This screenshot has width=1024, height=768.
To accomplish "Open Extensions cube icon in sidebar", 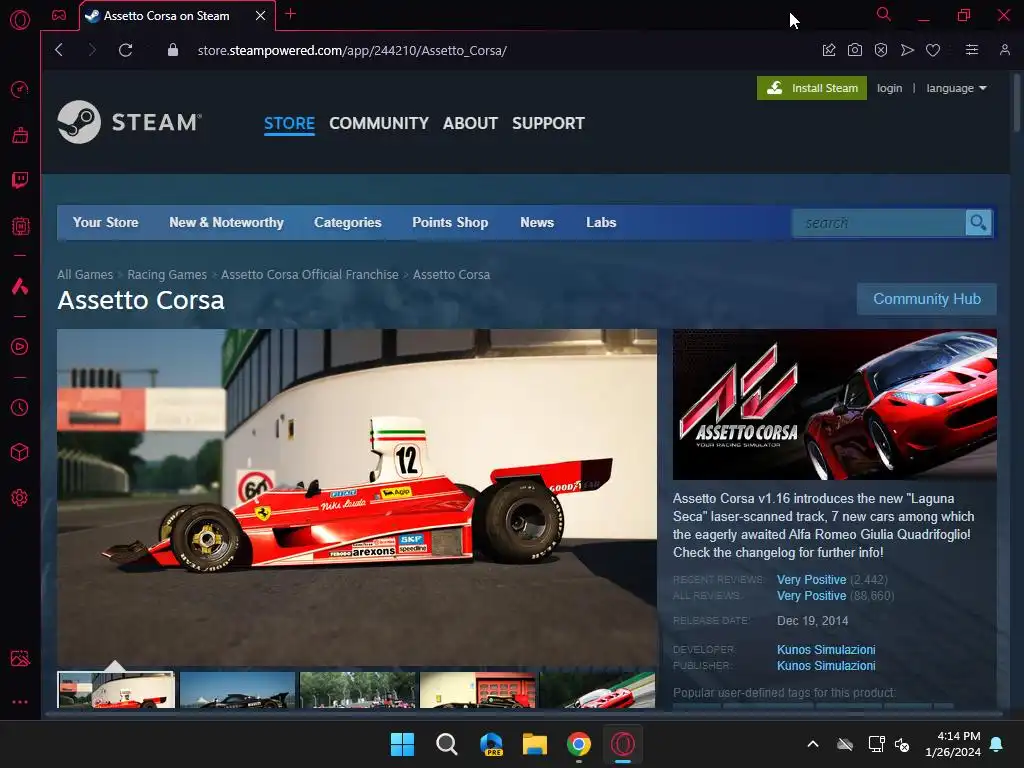I will click(x=20, y=452).
